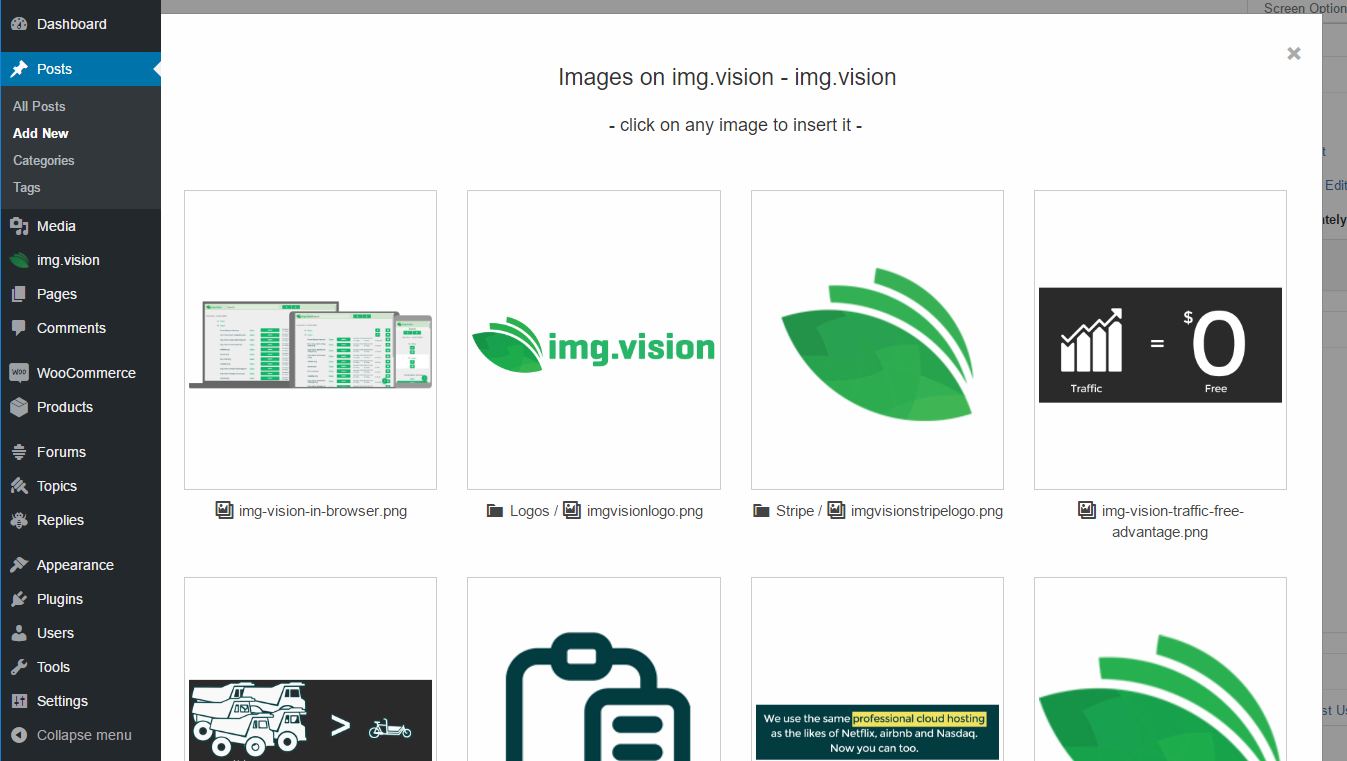Open the img.vision menu item
Viewport: 1347px width, 761px height.
[x=80, y=260]
